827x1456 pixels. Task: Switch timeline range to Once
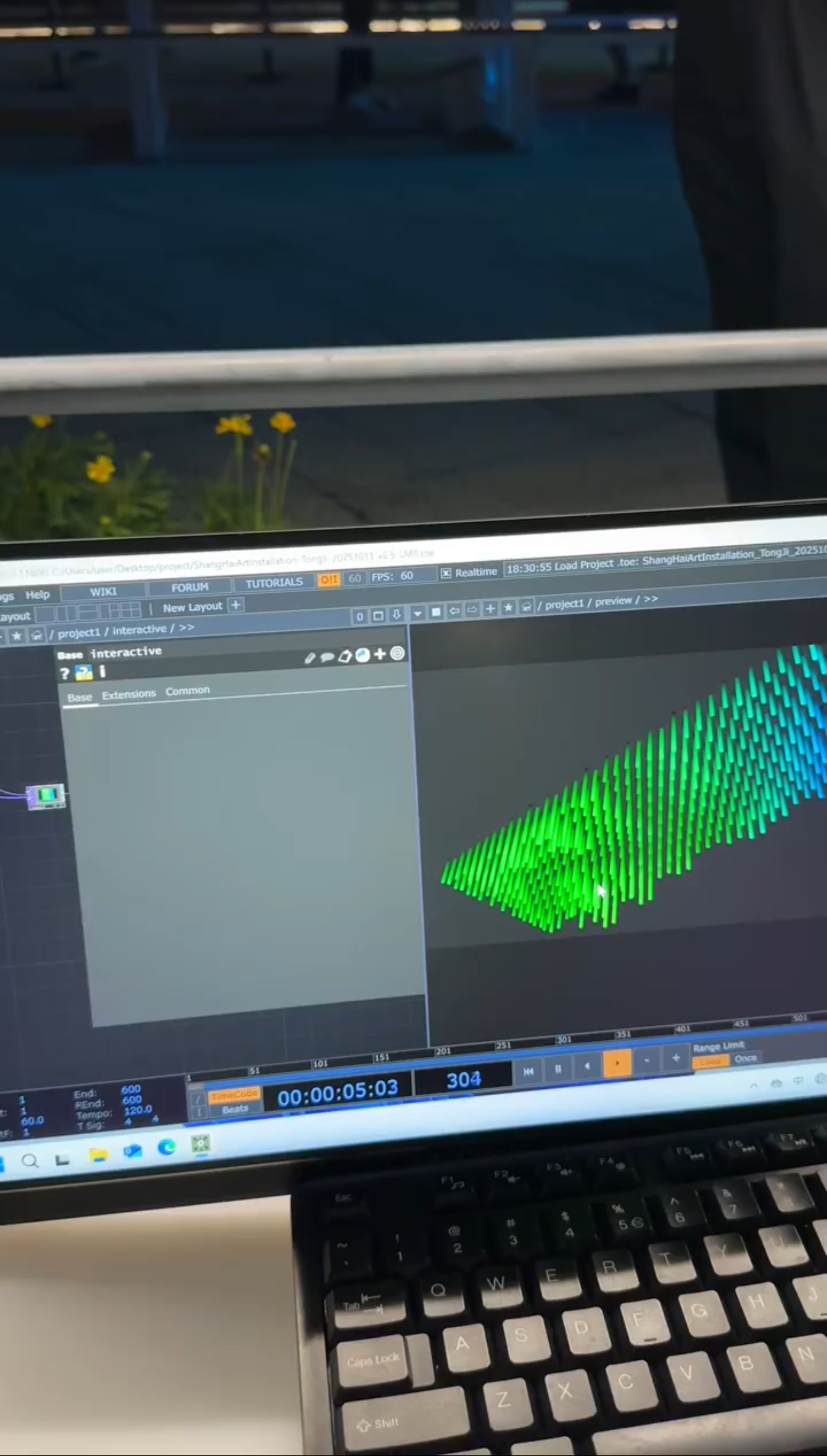coord(745,1058)
